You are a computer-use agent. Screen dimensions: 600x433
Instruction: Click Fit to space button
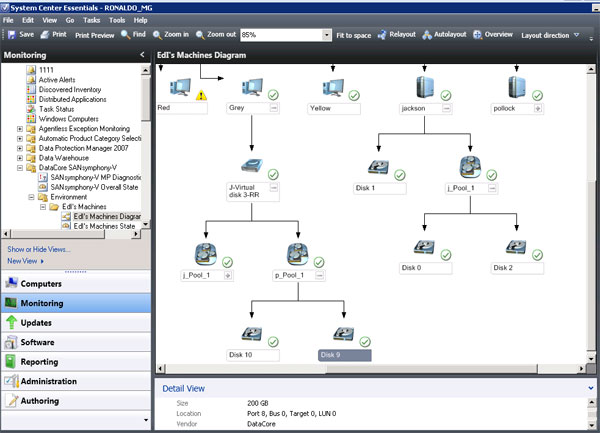click(x=354, y=35)
